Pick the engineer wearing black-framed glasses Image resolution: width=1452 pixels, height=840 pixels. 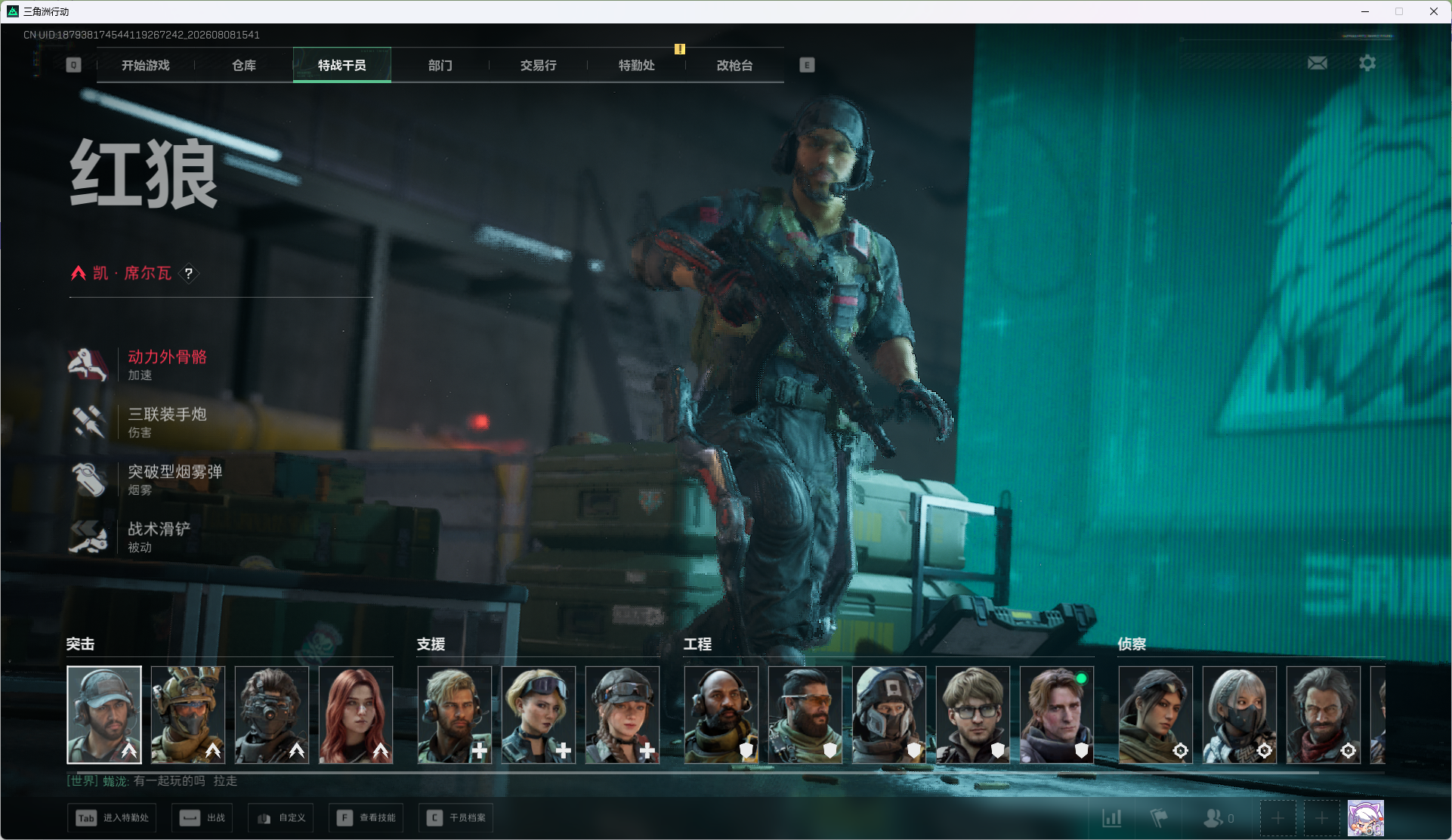click(x=973, y=715)
